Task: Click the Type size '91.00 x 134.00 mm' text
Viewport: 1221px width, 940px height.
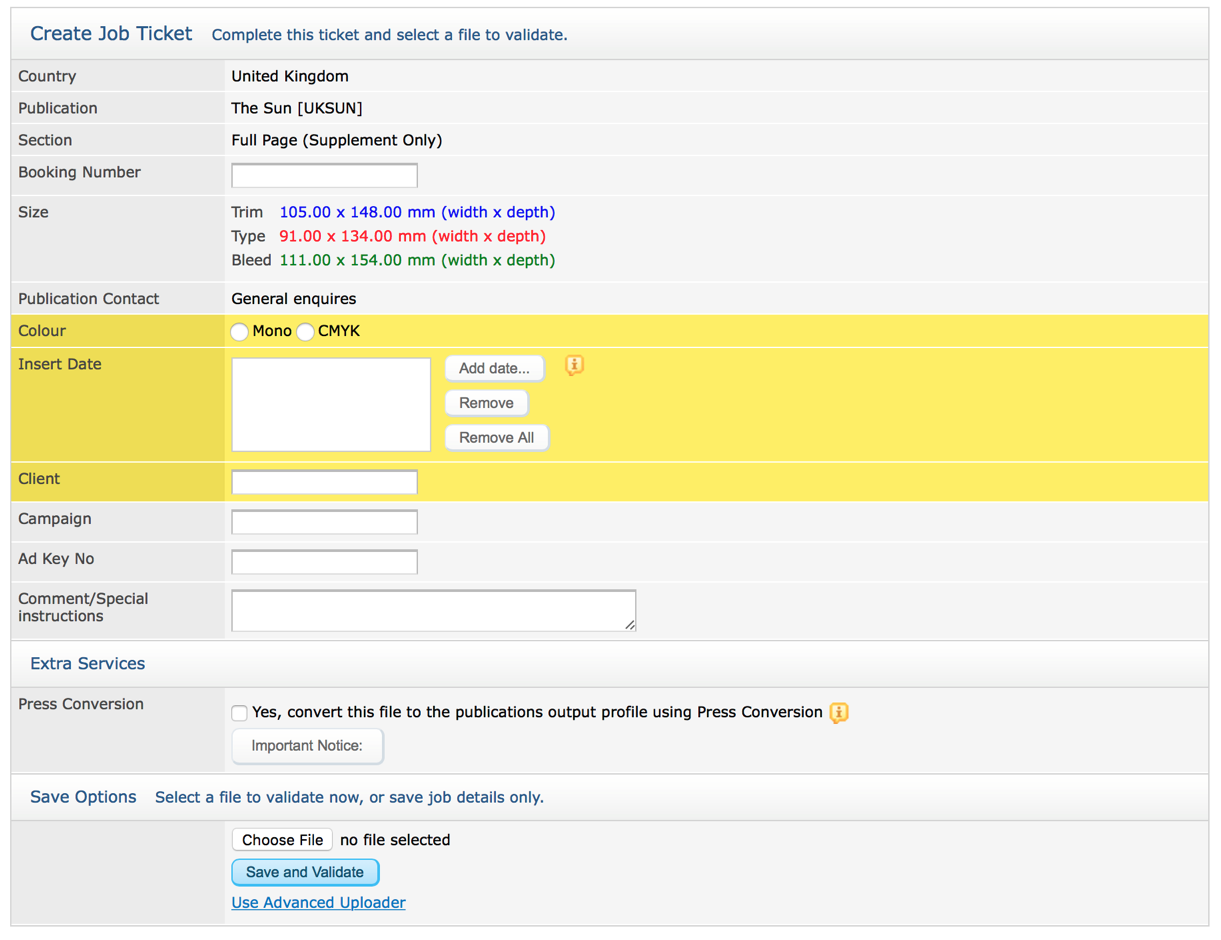Action: click(353, 236)
